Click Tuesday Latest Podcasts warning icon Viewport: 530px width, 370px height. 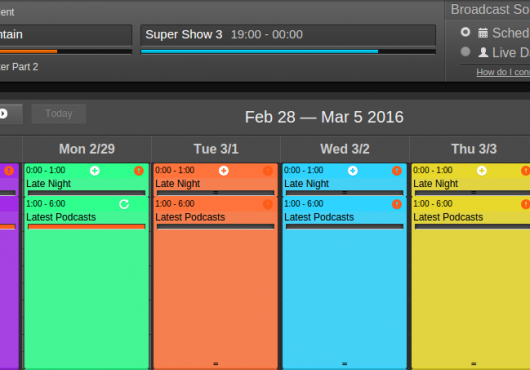pos(267,204)
